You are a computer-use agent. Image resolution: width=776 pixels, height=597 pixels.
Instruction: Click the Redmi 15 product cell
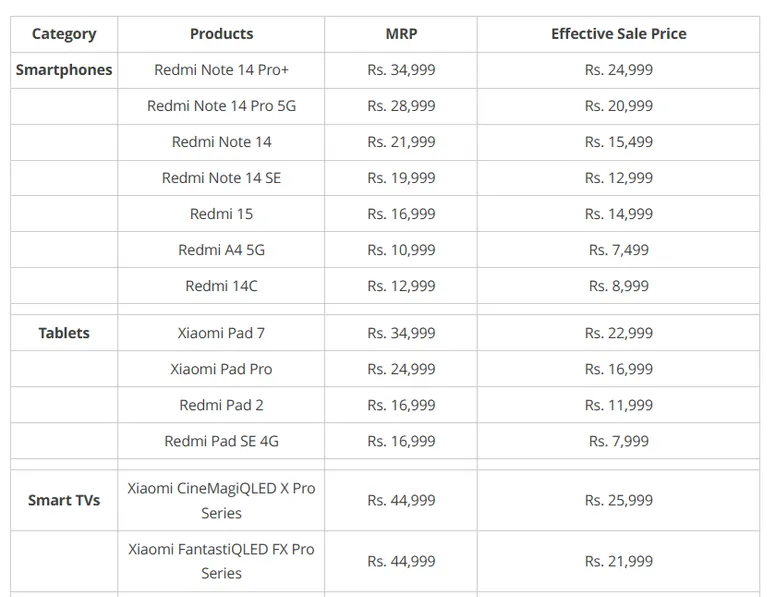[x=221, y=214]
